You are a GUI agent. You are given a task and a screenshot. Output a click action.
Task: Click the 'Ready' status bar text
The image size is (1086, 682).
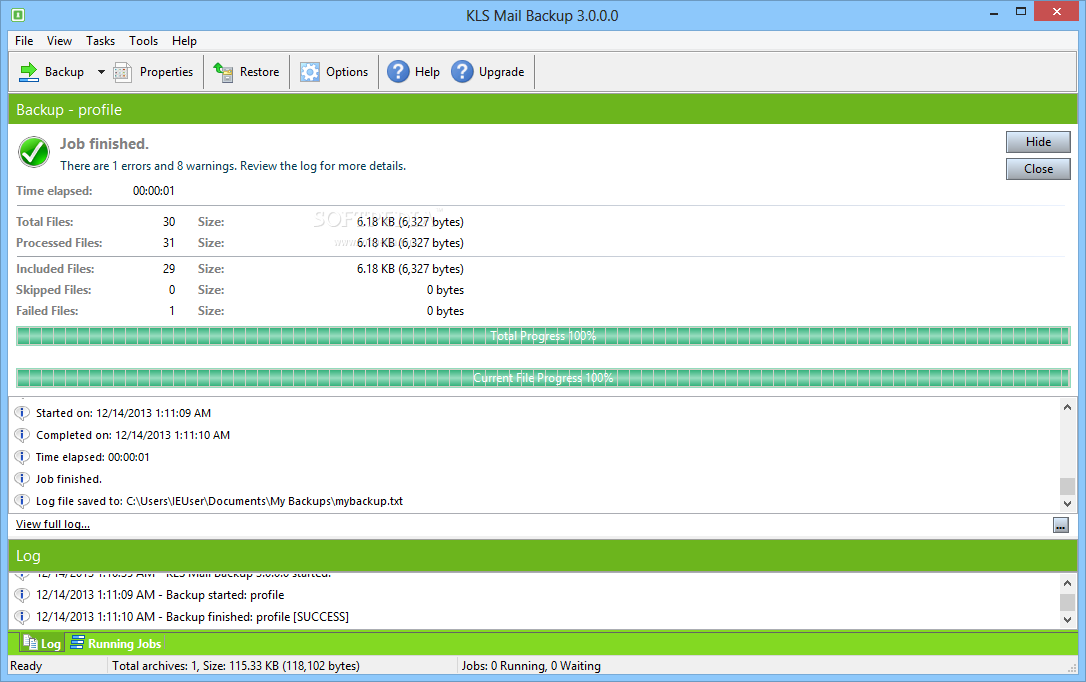point(26,665)
